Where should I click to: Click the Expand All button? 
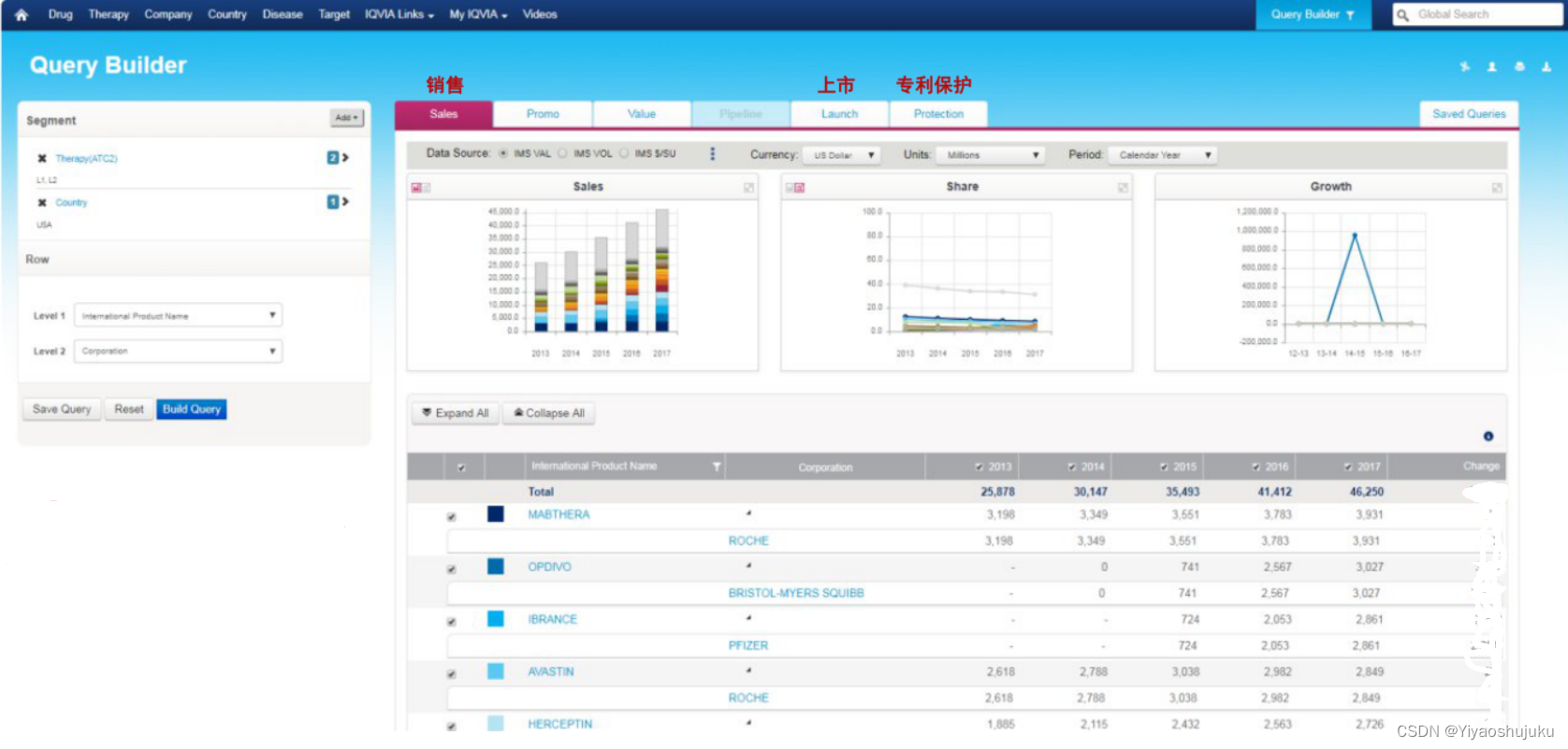coord(456,413)
